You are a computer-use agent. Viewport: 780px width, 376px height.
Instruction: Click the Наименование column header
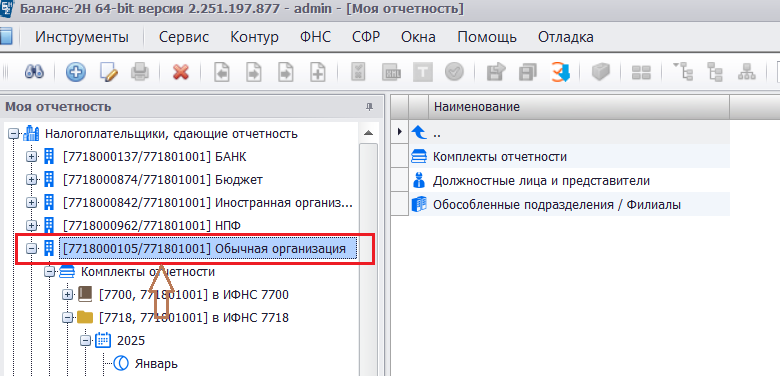579,106
